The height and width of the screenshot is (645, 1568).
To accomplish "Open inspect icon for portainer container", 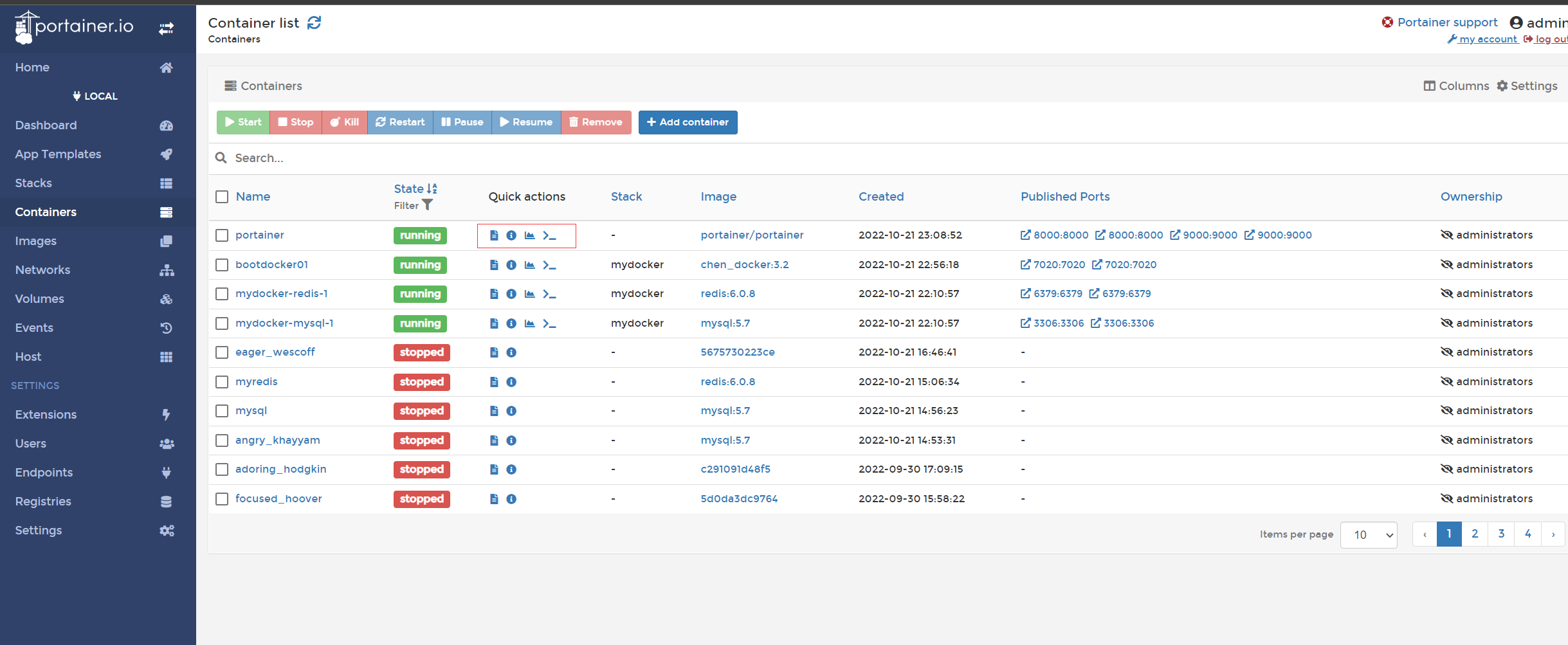I will (511, 235).
